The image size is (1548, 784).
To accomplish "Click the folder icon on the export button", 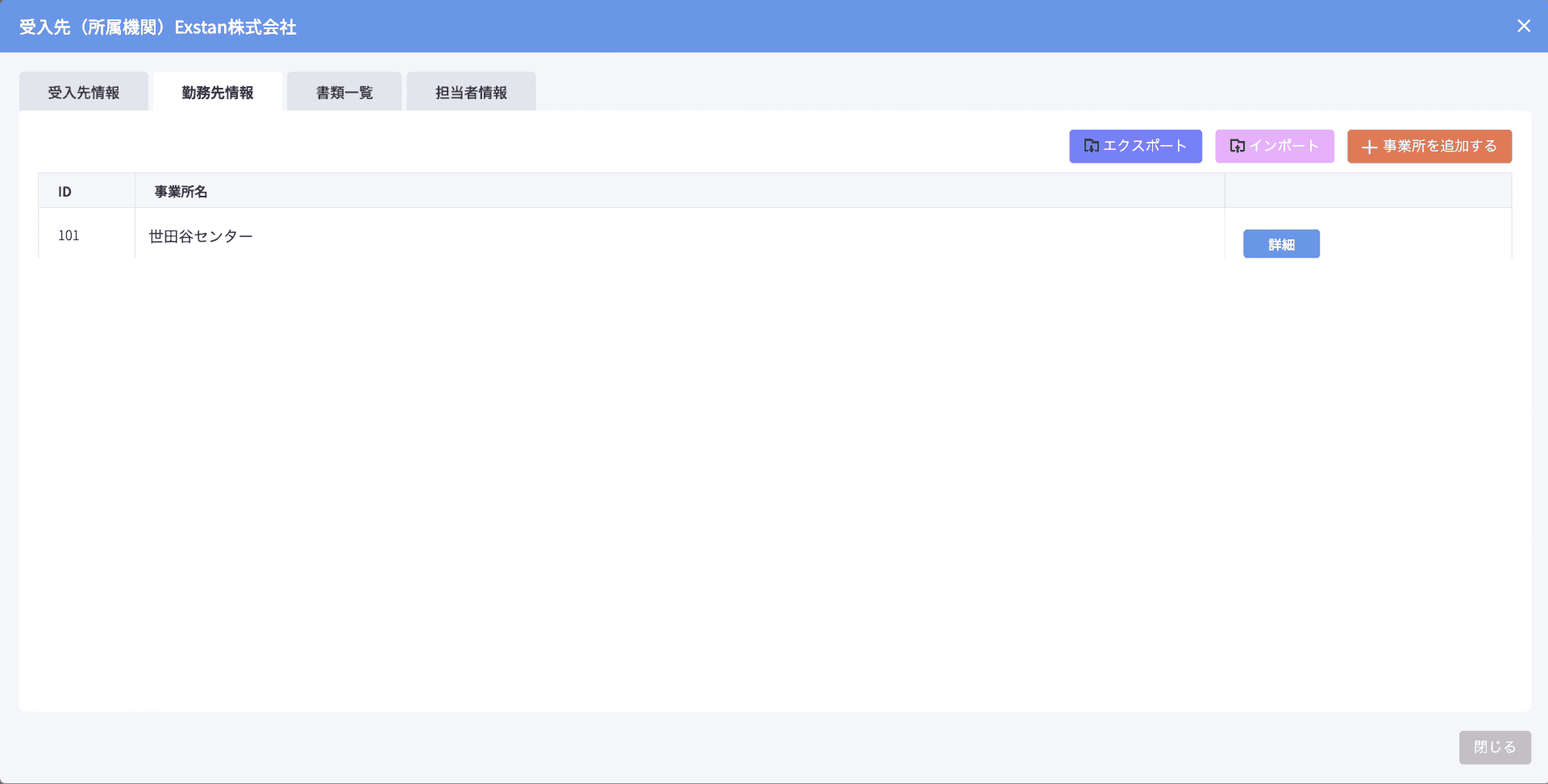I will point(1091,146).
